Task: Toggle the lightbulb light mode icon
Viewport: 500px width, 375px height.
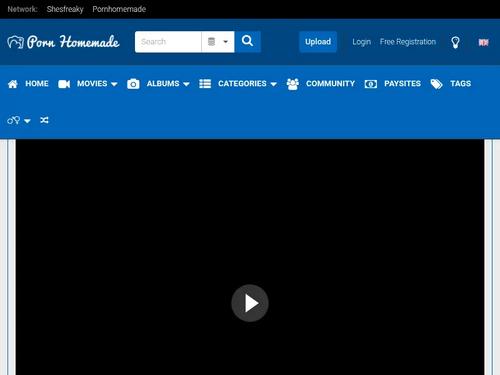Action: [455, 42]
